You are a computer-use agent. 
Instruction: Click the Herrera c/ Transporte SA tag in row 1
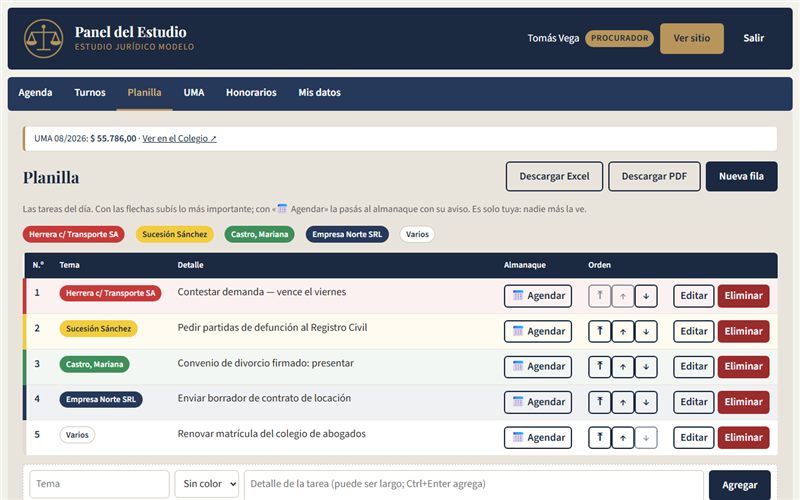pyautogui.click(x=110, y=293)
